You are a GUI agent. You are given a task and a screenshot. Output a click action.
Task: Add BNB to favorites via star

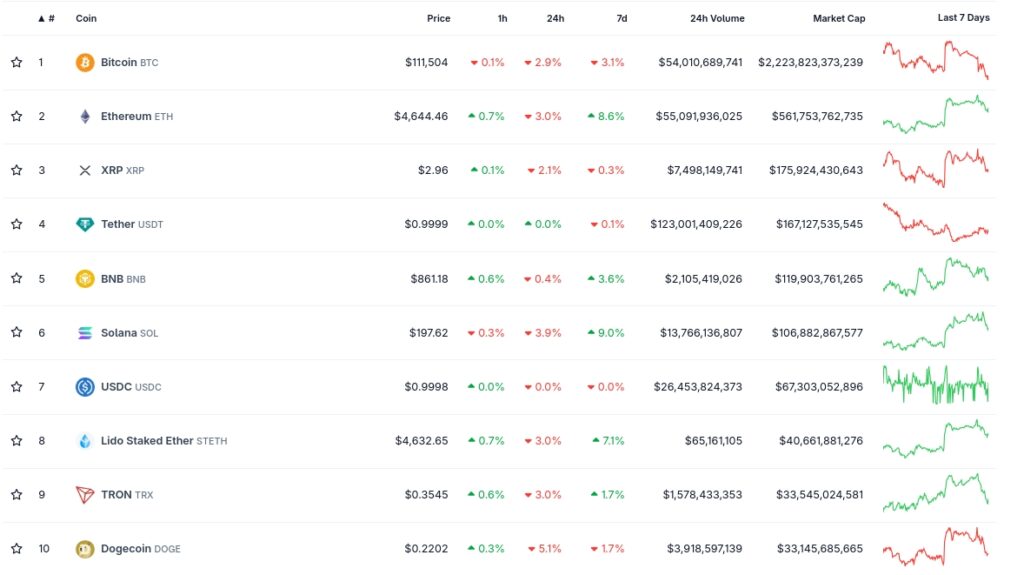(x=16, y=278)
